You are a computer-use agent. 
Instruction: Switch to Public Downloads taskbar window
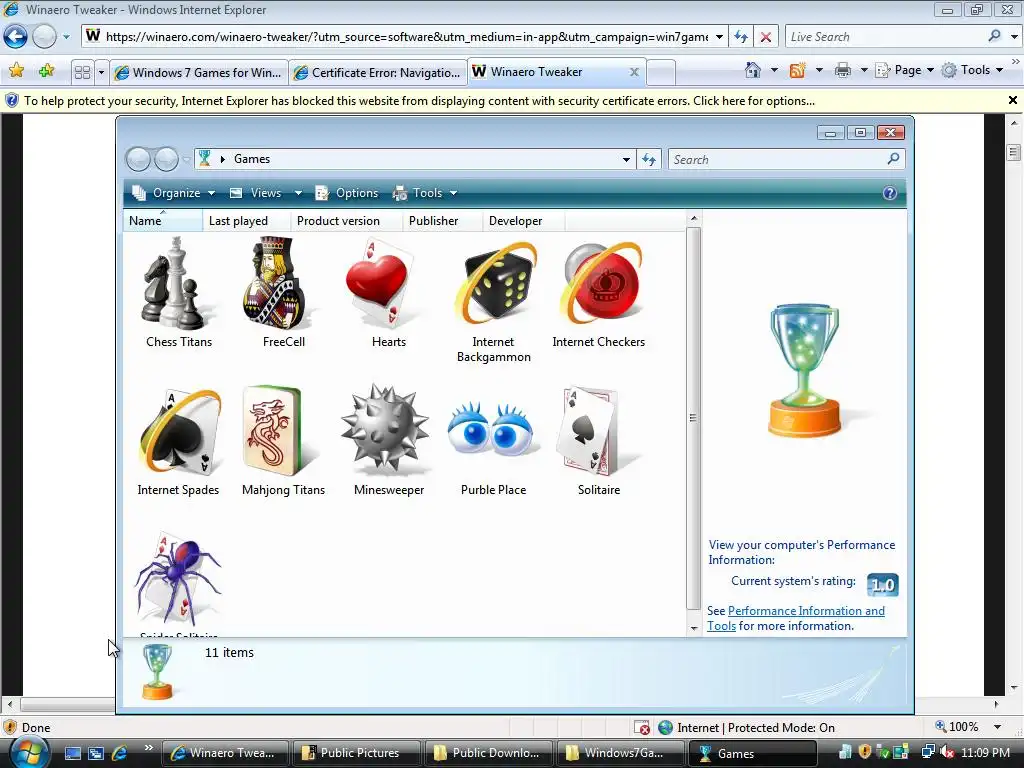488,753
